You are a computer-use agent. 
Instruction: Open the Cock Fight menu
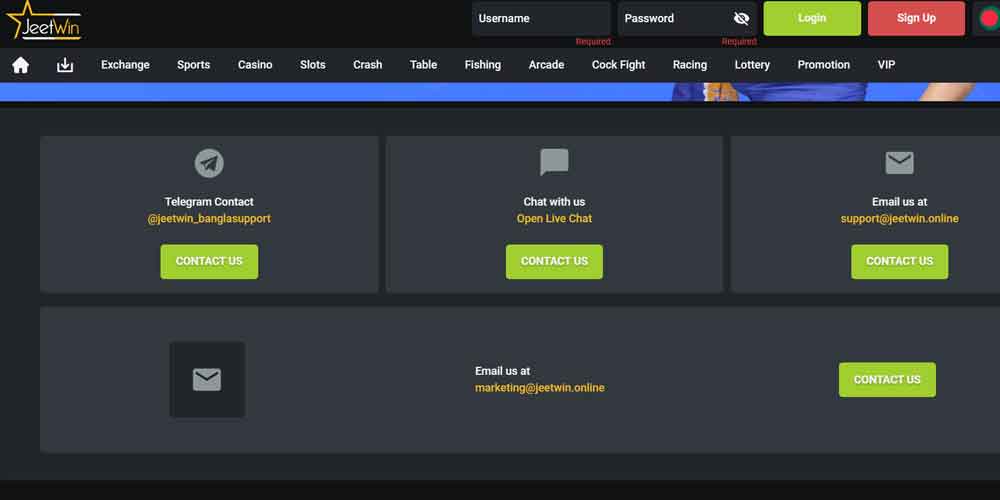coord(619,65)
